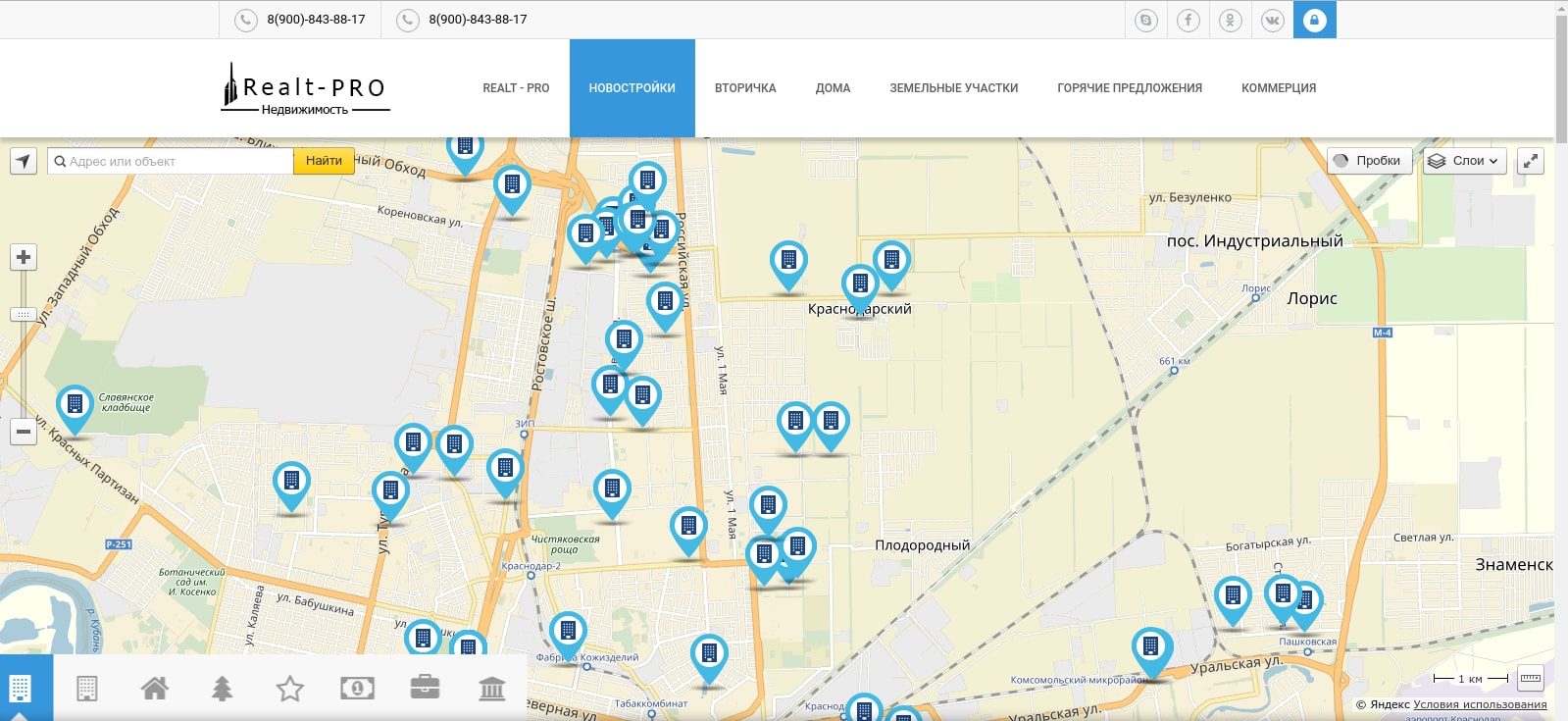Open the marker beside Славянское кладбище
The height and width of the screenshot is (721, 1568).
point(75,410)
